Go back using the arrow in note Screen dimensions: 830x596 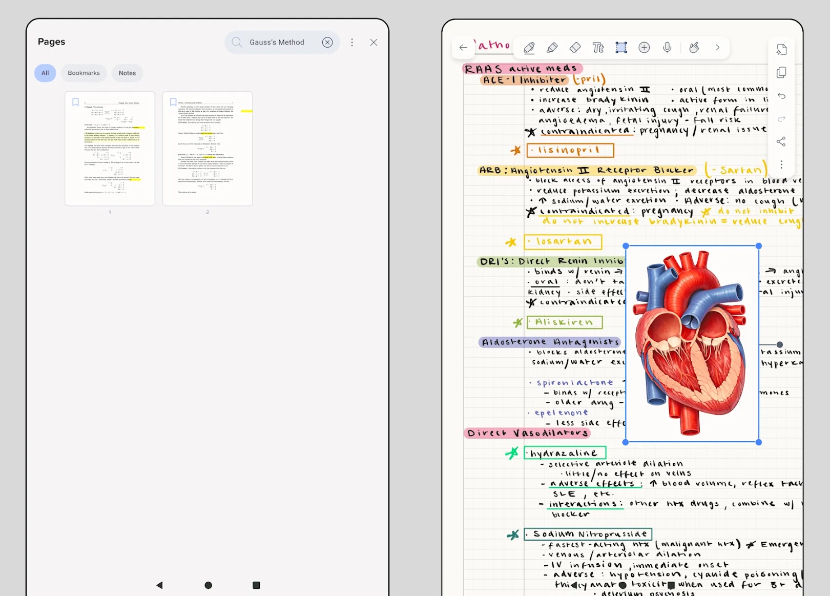coord(463,48)
